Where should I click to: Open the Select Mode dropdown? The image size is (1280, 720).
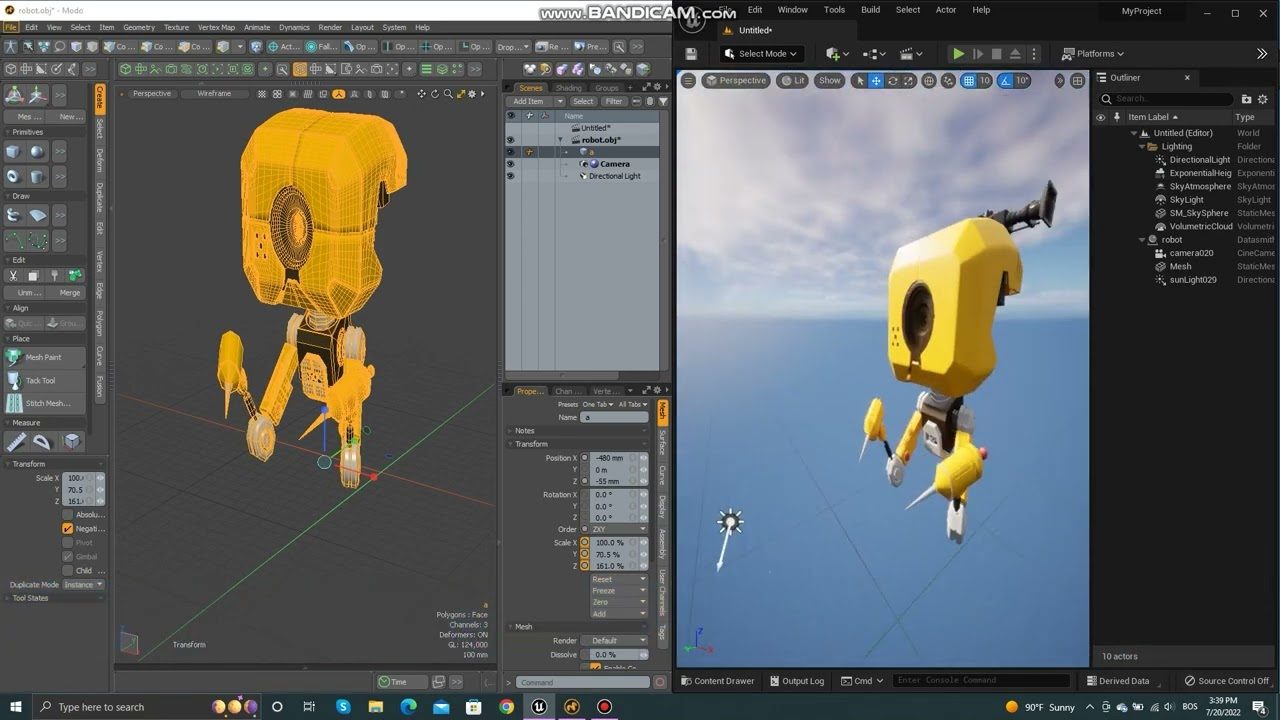[762, 54]
